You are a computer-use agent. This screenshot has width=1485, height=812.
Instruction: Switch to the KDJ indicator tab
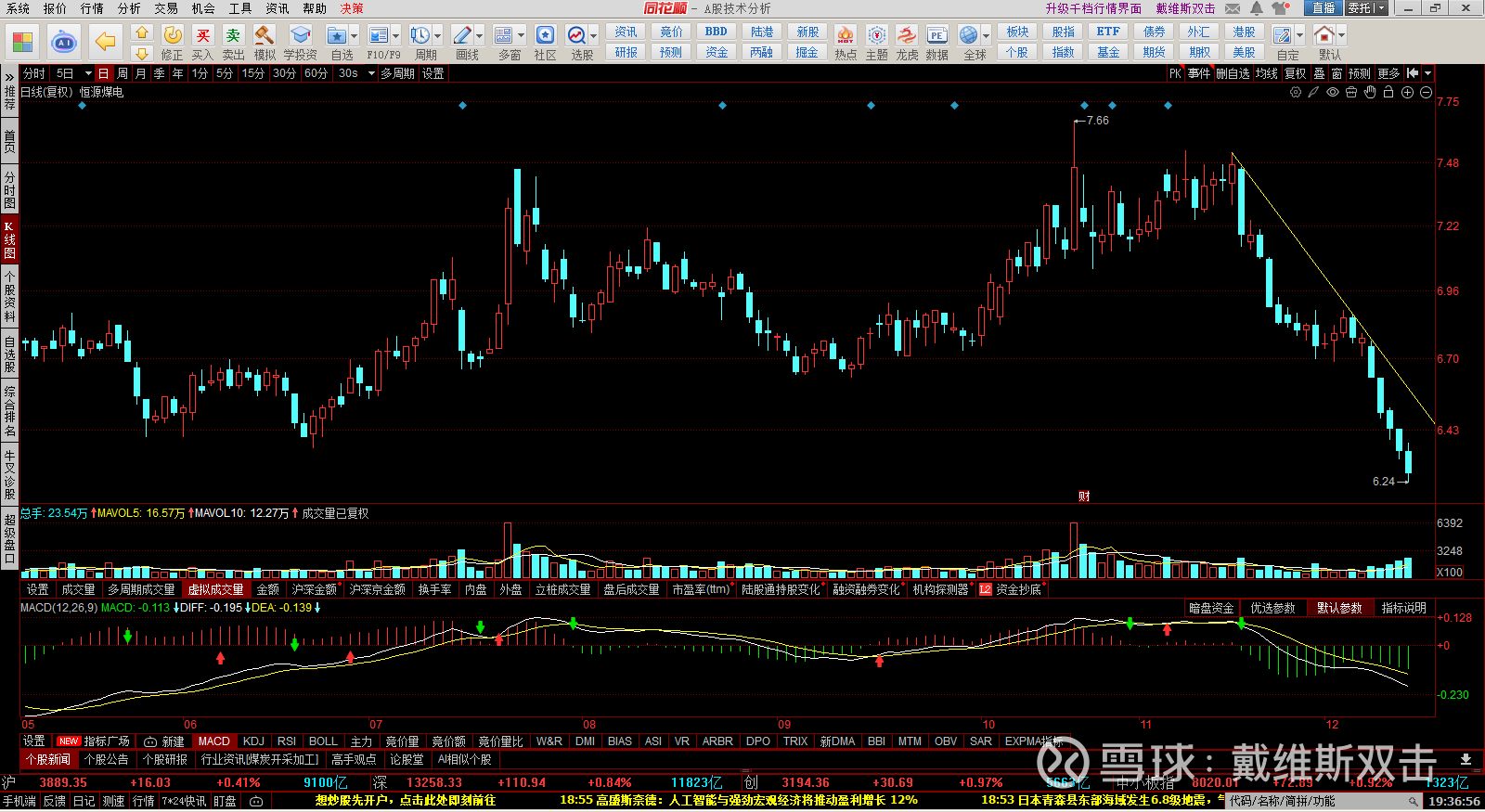point(253,741)
